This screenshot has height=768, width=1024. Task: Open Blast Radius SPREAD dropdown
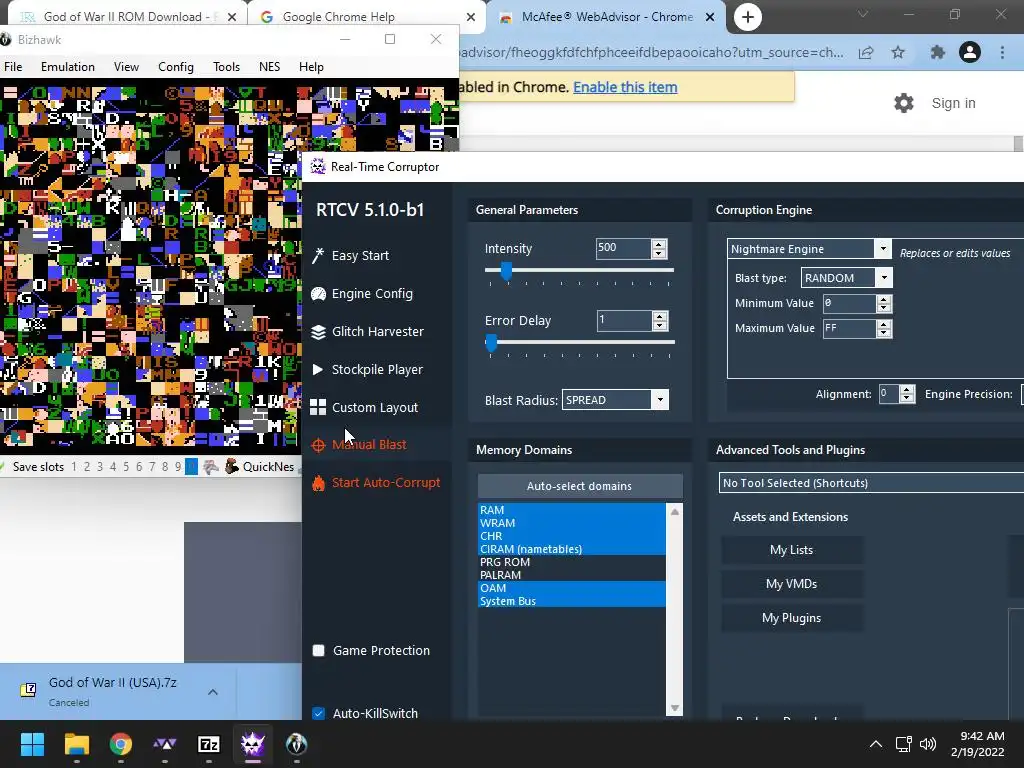pyautogui.click(x=615, y=400)
